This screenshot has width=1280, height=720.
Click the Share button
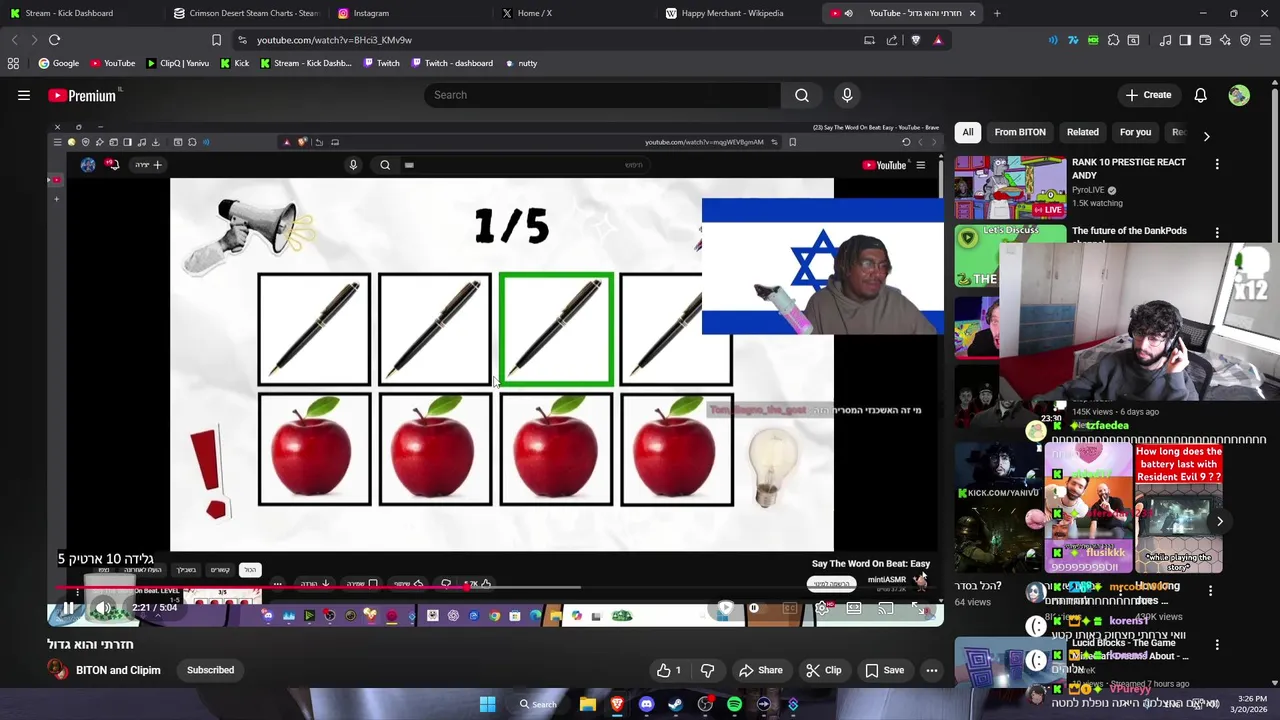point(761,670)
